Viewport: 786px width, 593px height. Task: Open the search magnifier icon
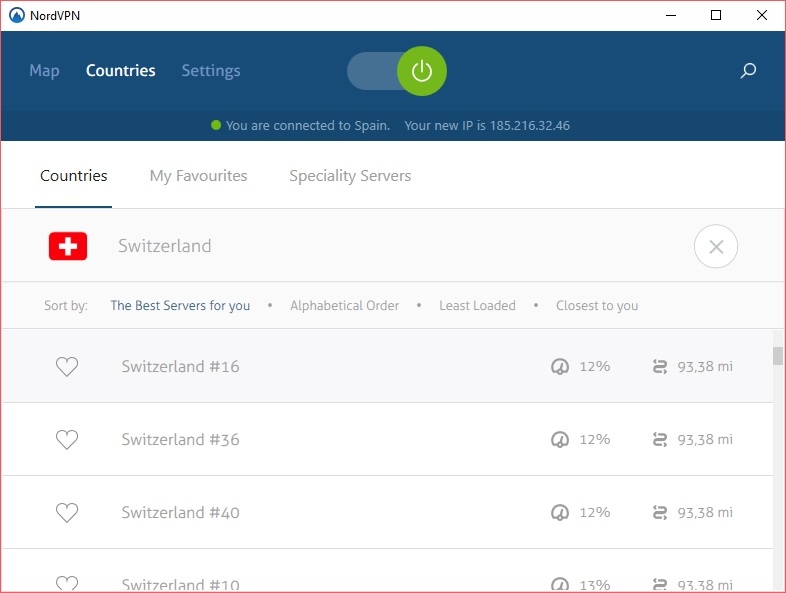point(748,71)
